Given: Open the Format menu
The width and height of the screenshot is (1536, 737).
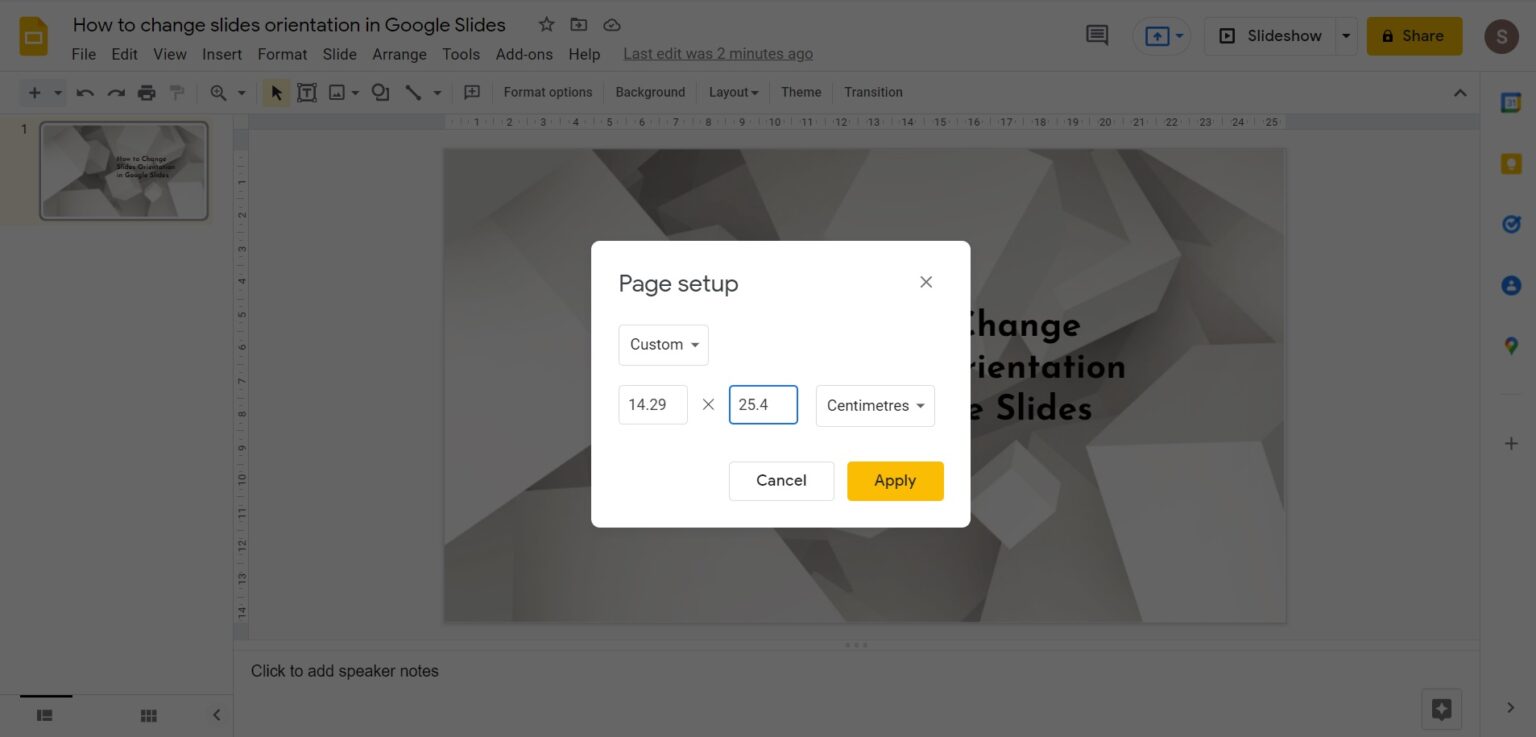Looking at the screenshot, I should click(x=282, y=54).
